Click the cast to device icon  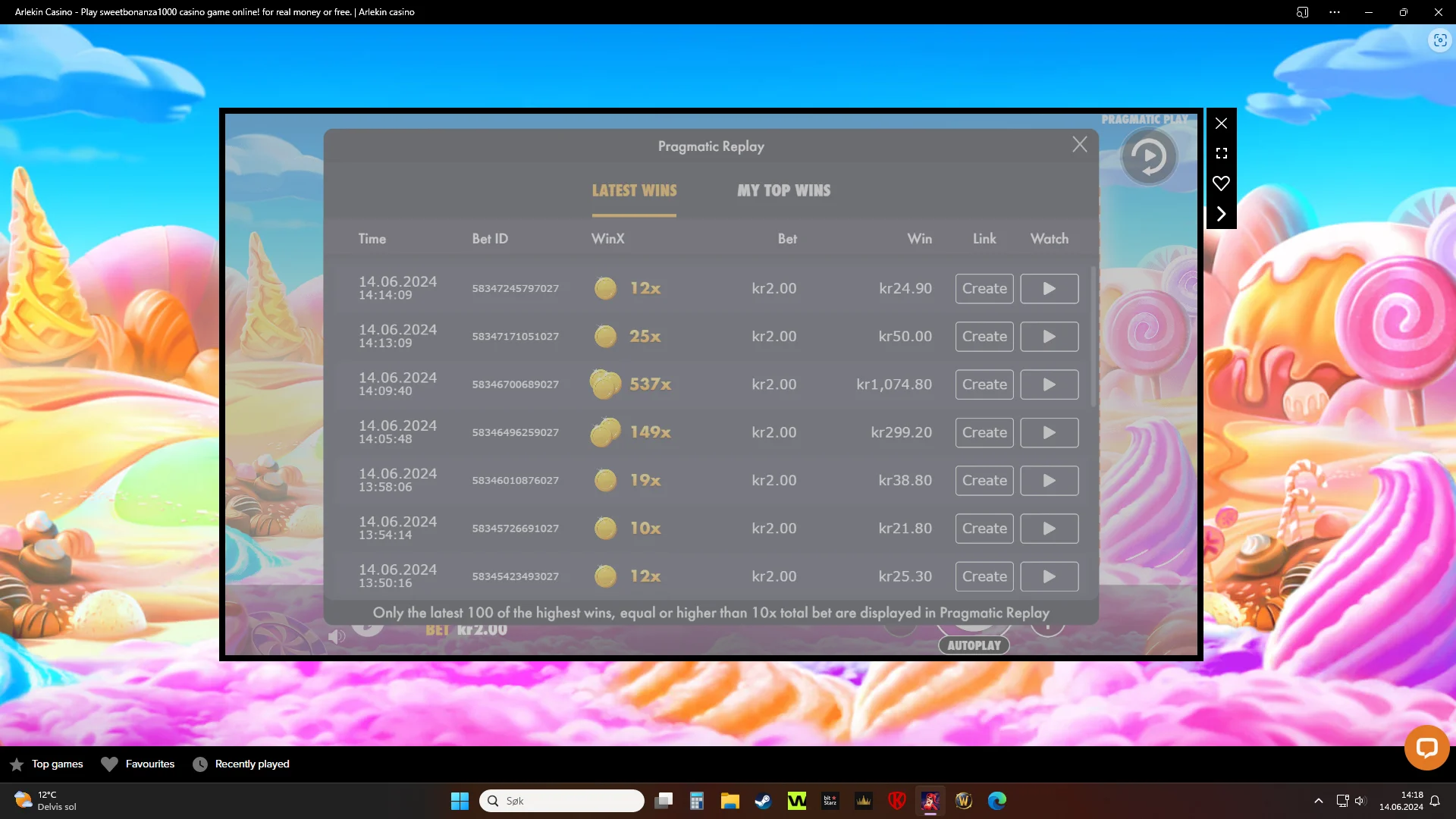(1302, 12)
